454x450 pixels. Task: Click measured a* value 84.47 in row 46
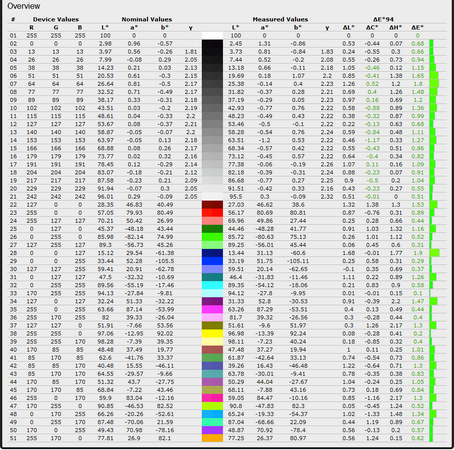pyautogui.click(x=264, y=398)
